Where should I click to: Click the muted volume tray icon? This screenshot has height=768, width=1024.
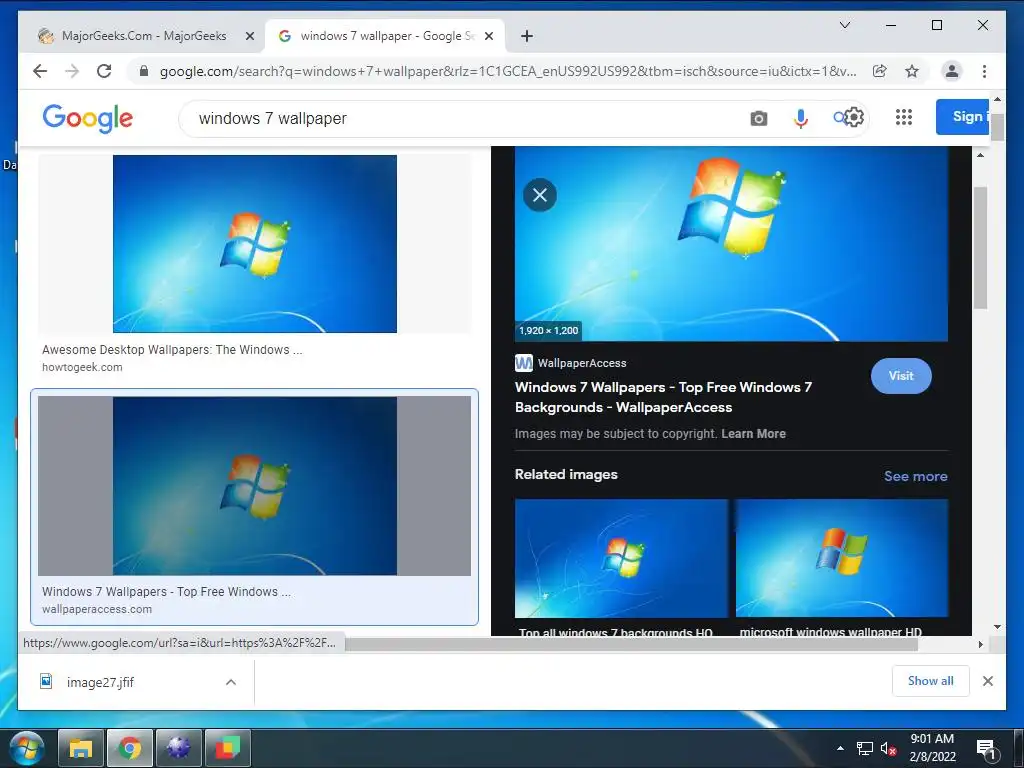pyautogui.click(x=888, y=748)
